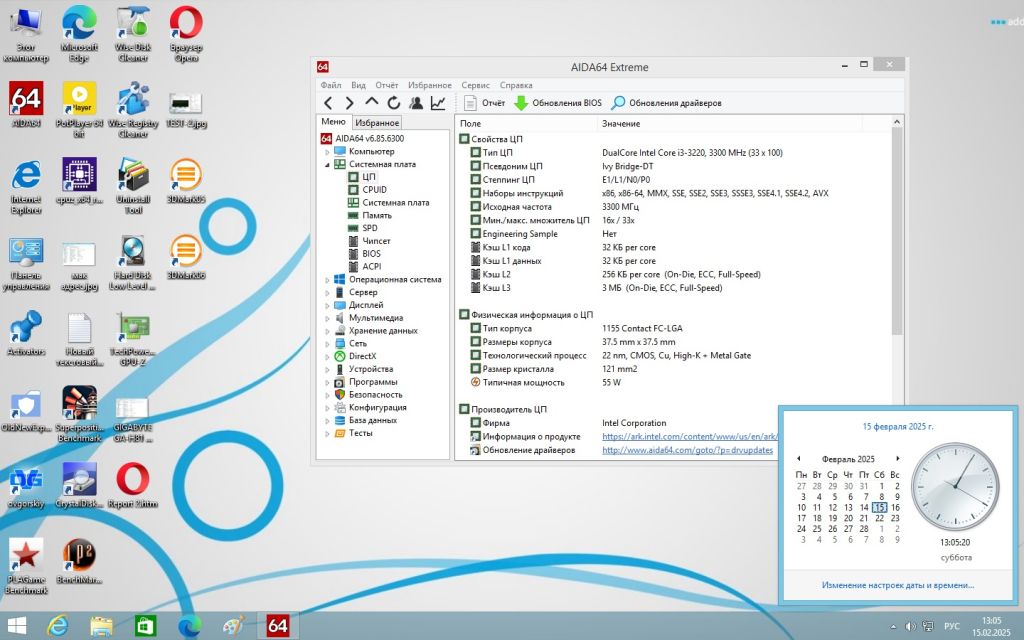Expand the Хранение данных tree node
The width and height of the screenshot is (1024, 640).
328,331
